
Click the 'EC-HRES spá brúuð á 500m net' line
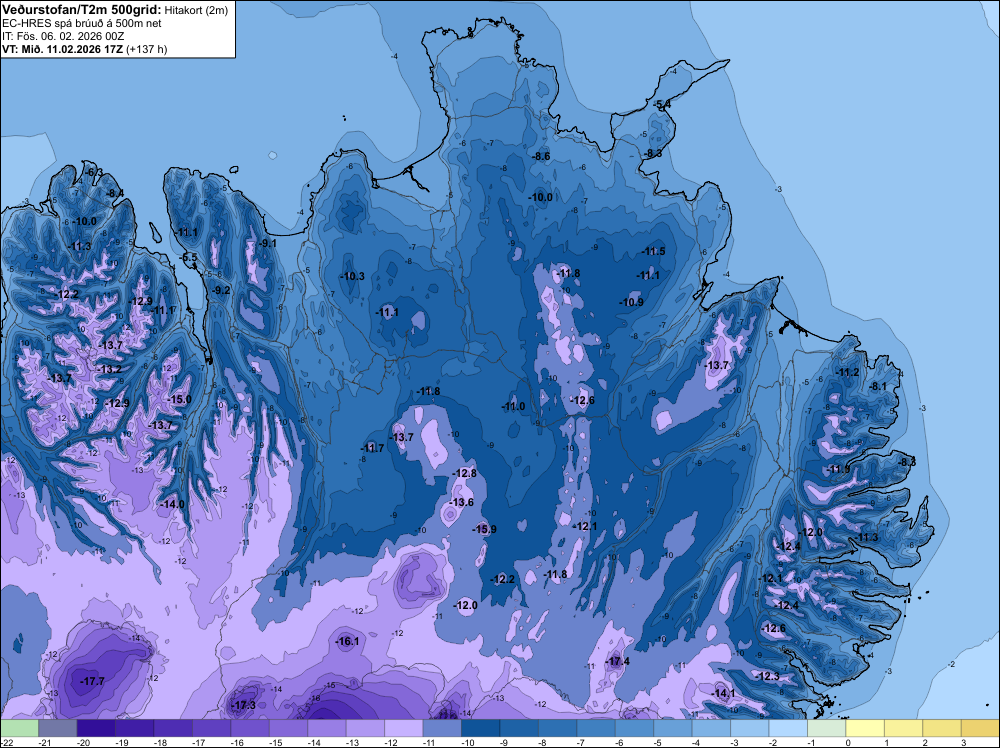tap(82, 23)
